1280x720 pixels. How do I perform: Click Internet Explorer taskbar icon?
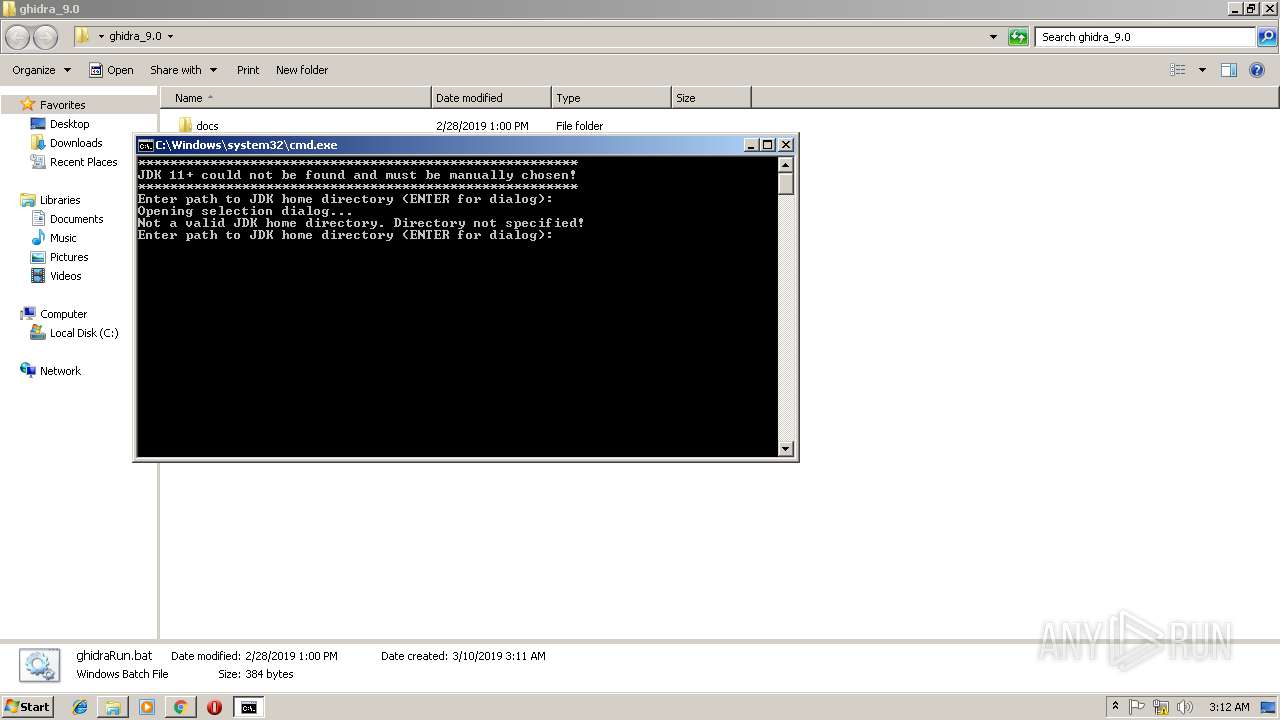[x=80, y=707]
